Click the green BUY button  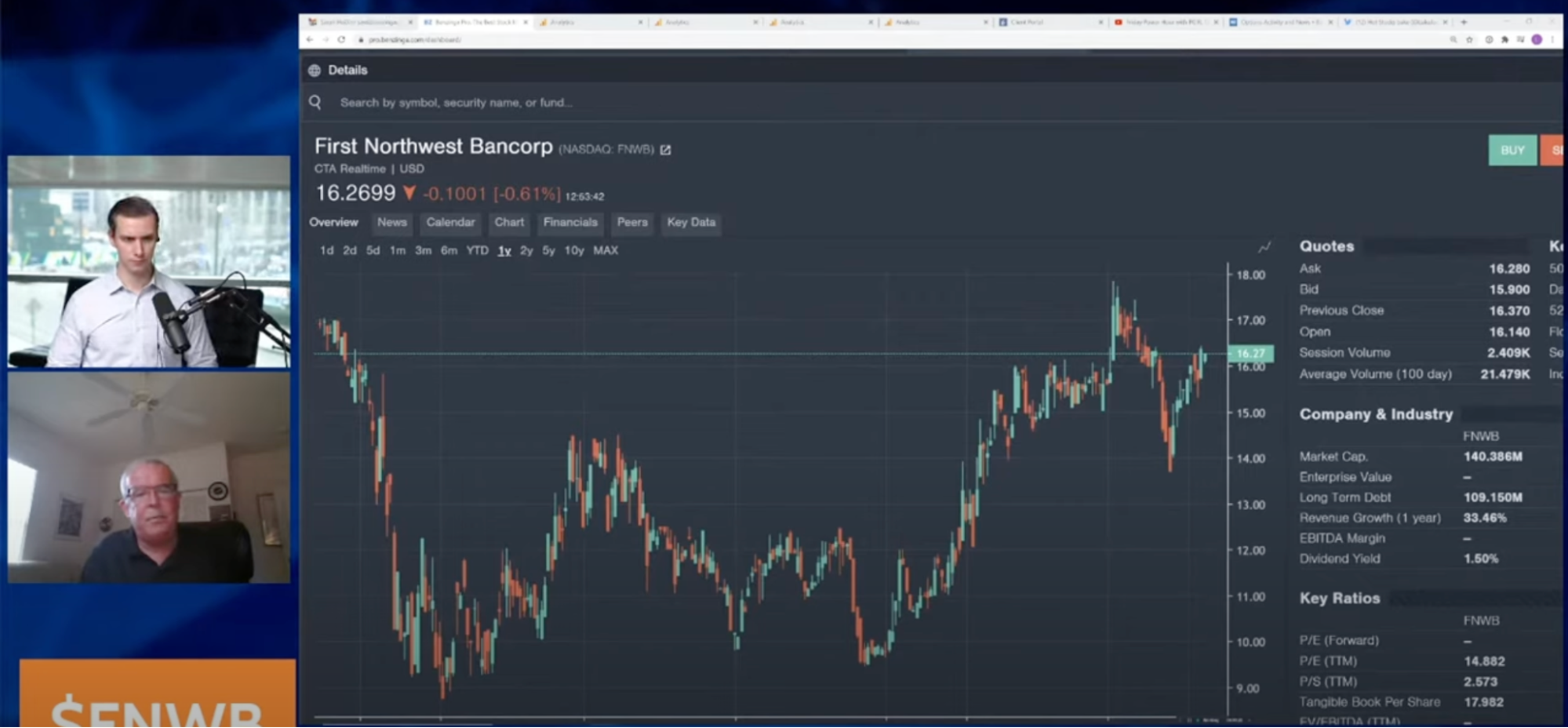click(1512, 150)
